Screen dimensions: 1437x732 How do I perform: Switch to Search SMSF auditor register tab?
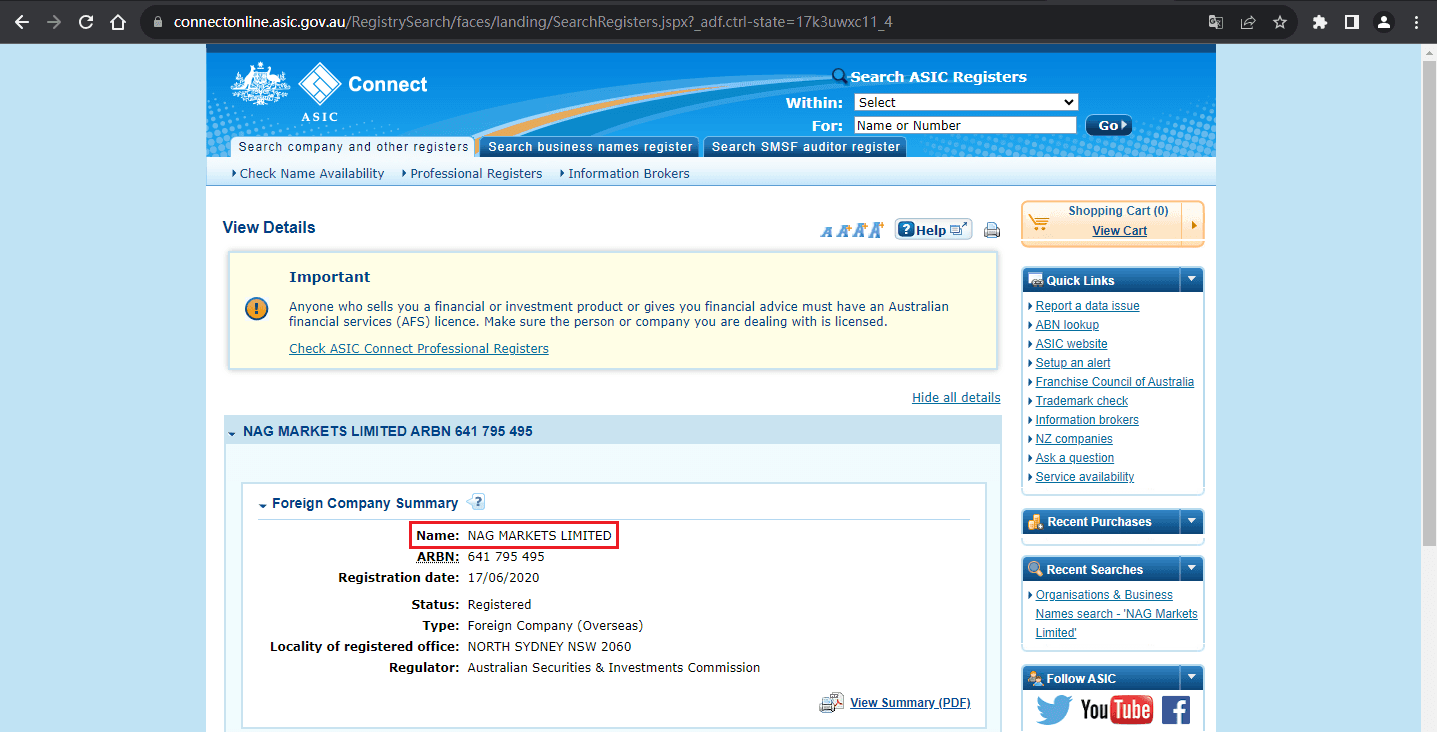click(x=804, y=147)
